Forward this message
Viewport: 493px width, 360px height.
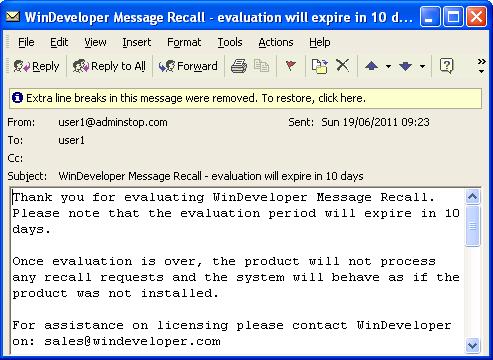[188, 66]
